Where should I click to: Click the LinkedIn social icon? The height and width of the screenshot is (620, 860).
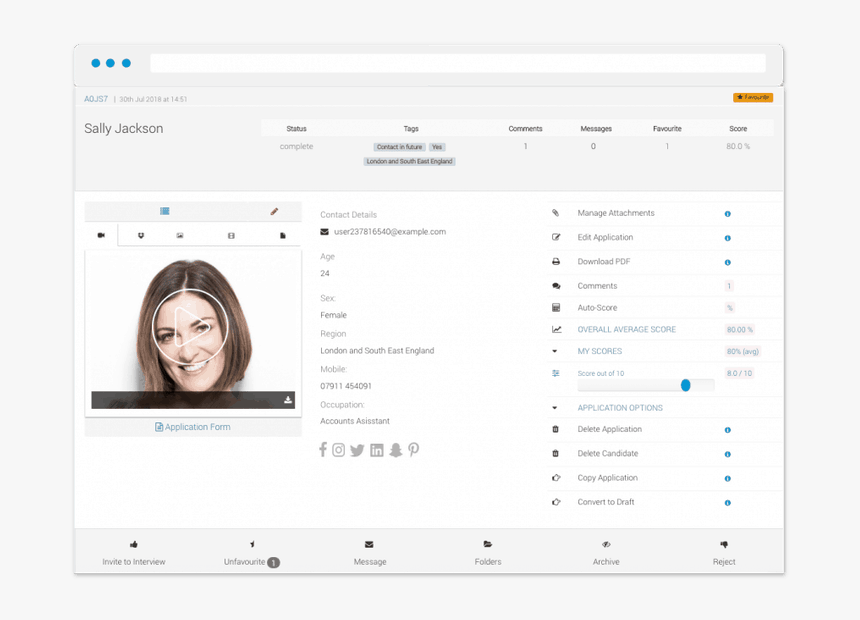(x=377, y=450)
